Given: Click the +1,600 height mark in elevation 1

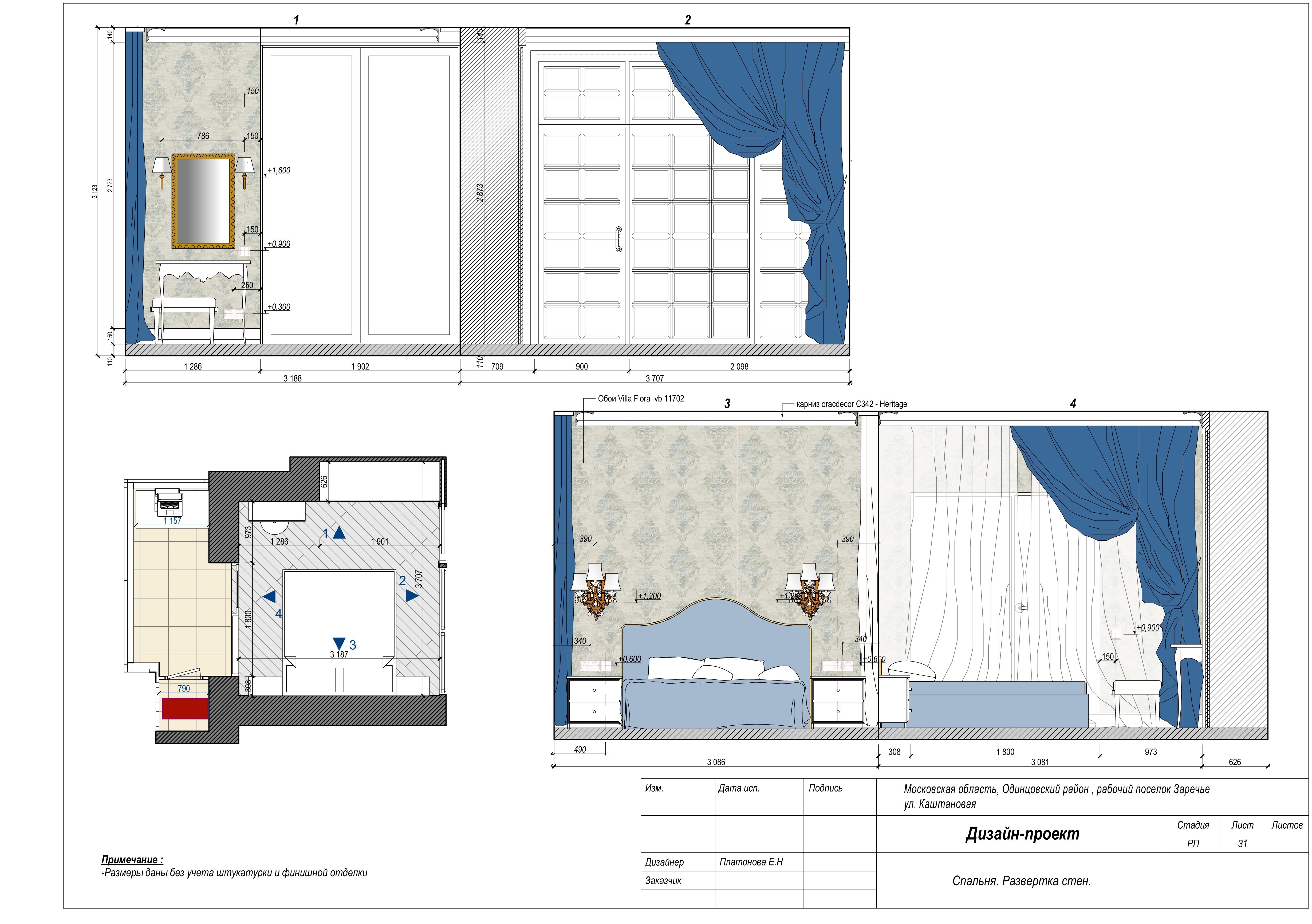Looking at the screenshot, I should click(279, 170).
